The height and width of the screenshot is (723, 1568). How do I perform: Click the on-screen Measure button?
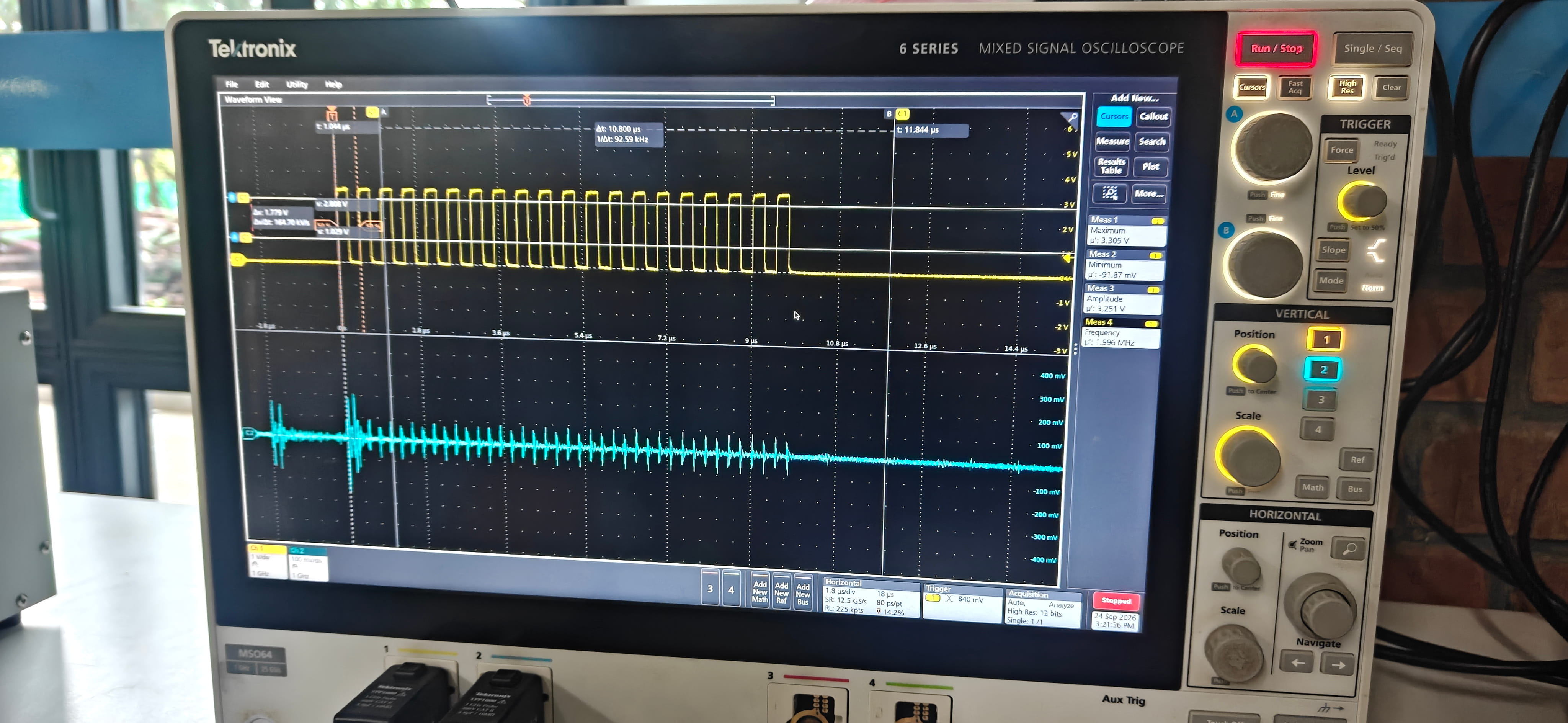(1112, 141)
